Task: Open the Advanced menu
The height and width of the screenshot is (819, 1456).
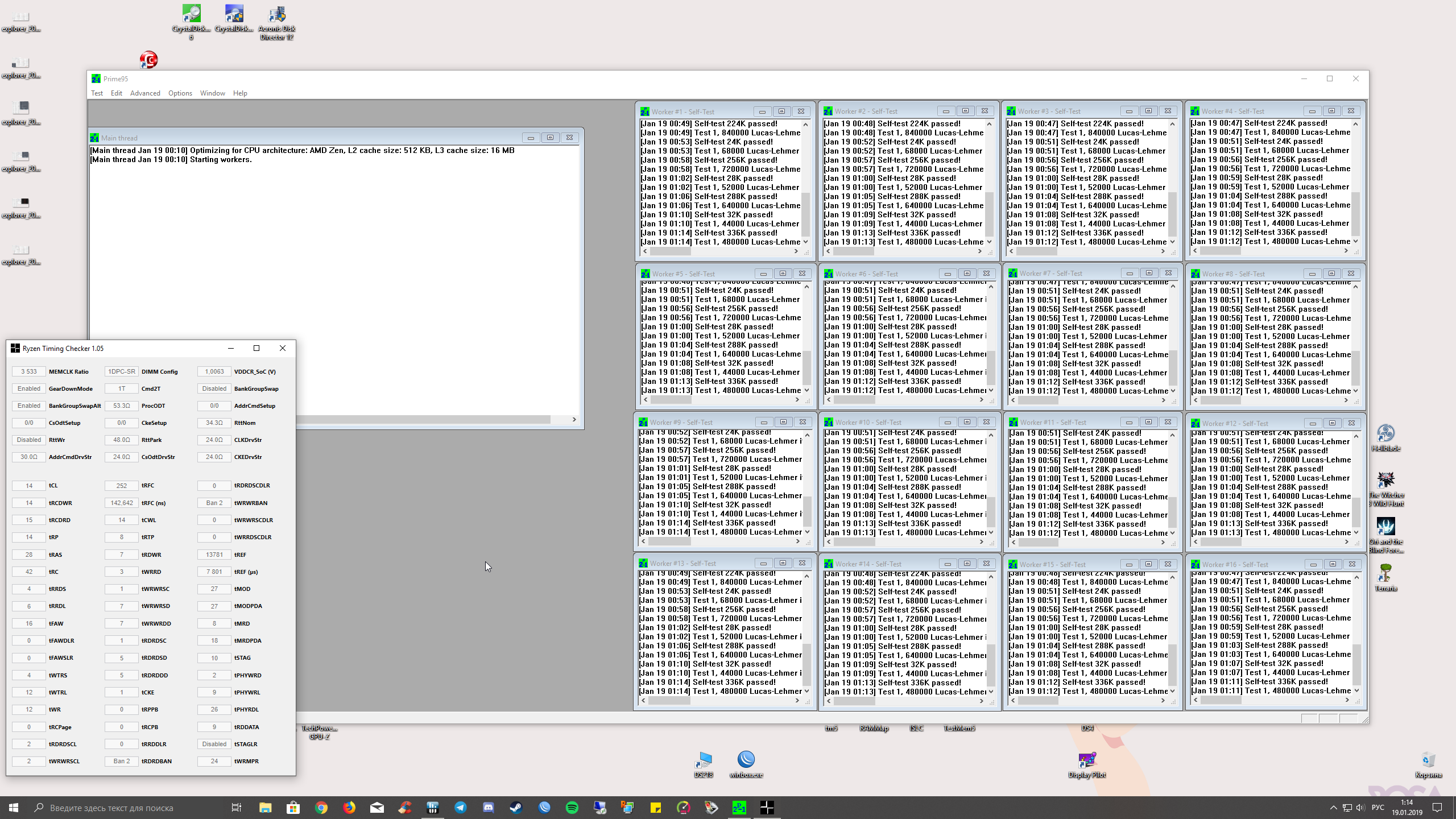Action: click(x=145, y=93)
